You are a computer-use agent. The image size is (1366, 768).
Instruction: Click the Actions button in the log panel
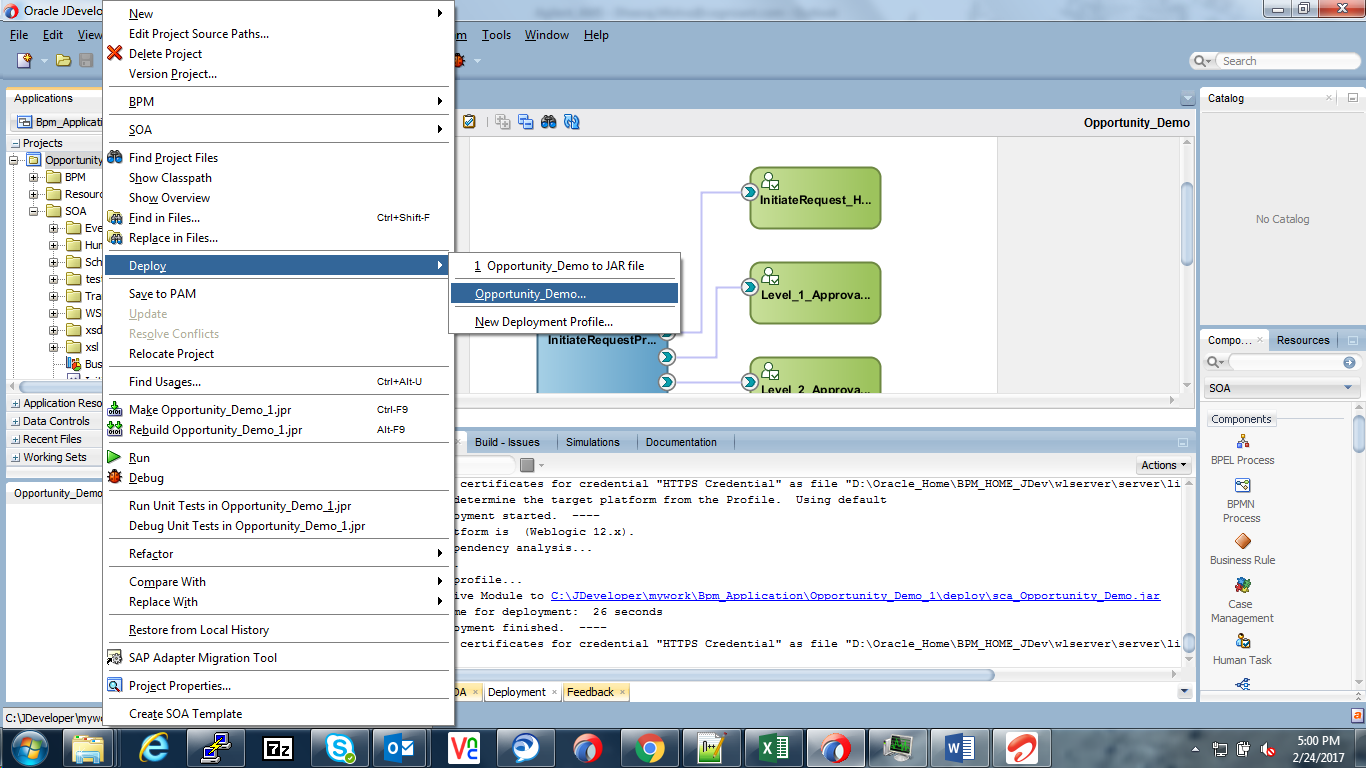[1161, 464]
